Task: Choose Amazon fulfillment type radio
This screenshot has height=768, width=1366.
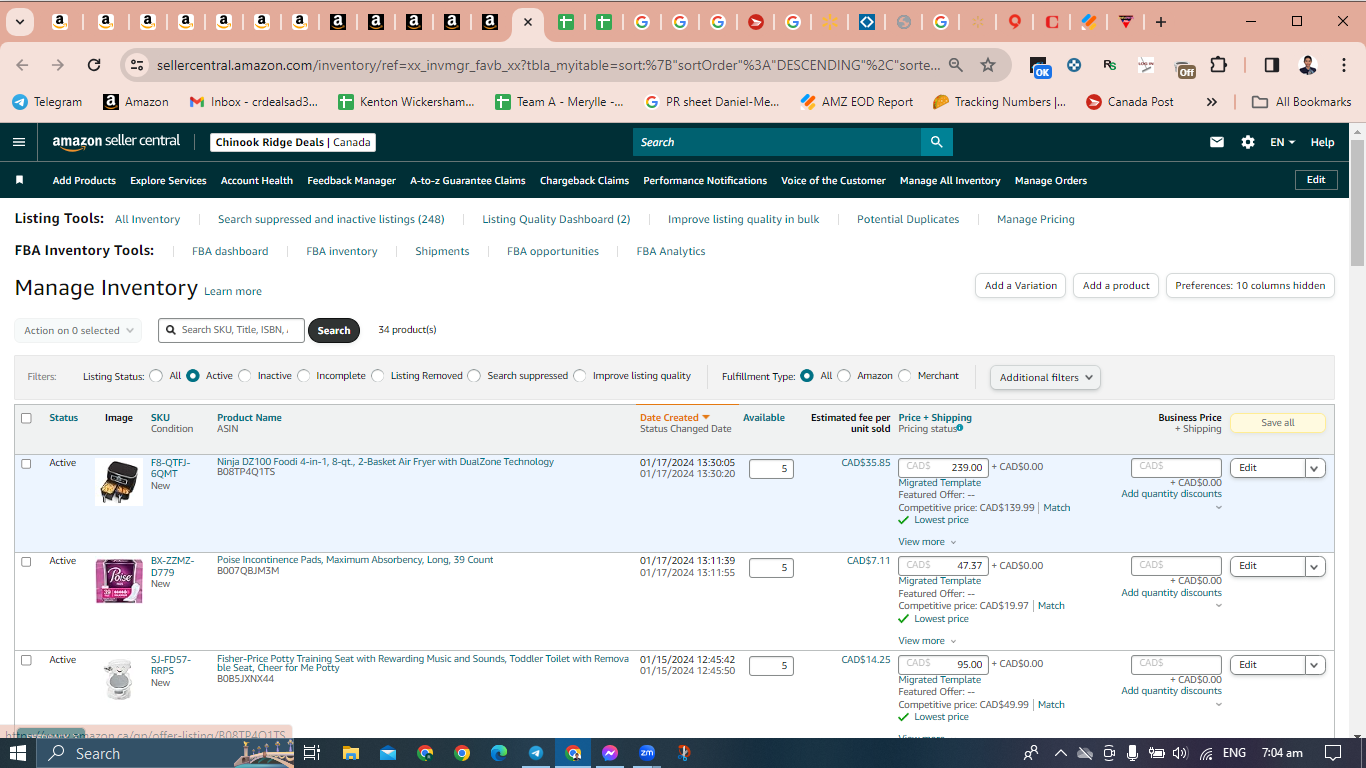Action: [844, 376]
